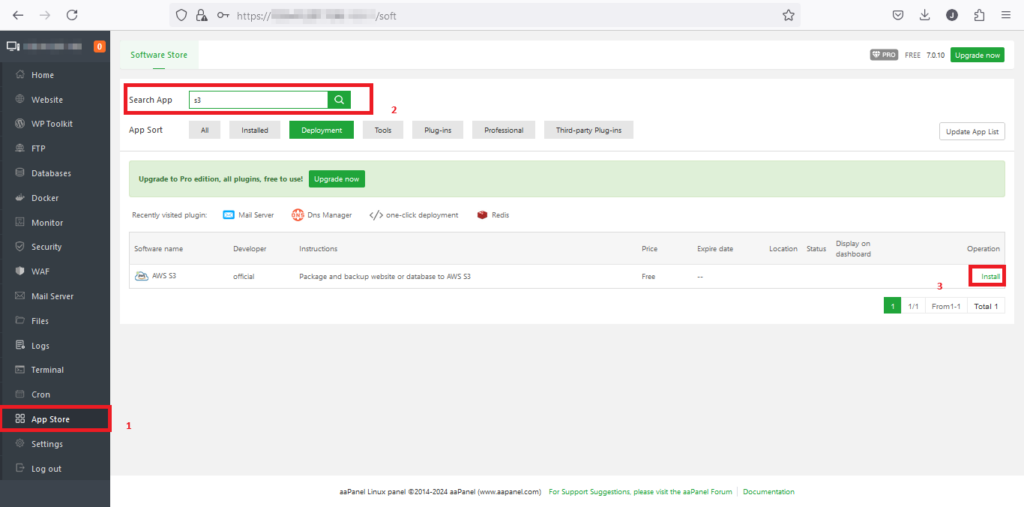
Task: Open one-click deployment plugin shortcut
Action: coord(413,215)
